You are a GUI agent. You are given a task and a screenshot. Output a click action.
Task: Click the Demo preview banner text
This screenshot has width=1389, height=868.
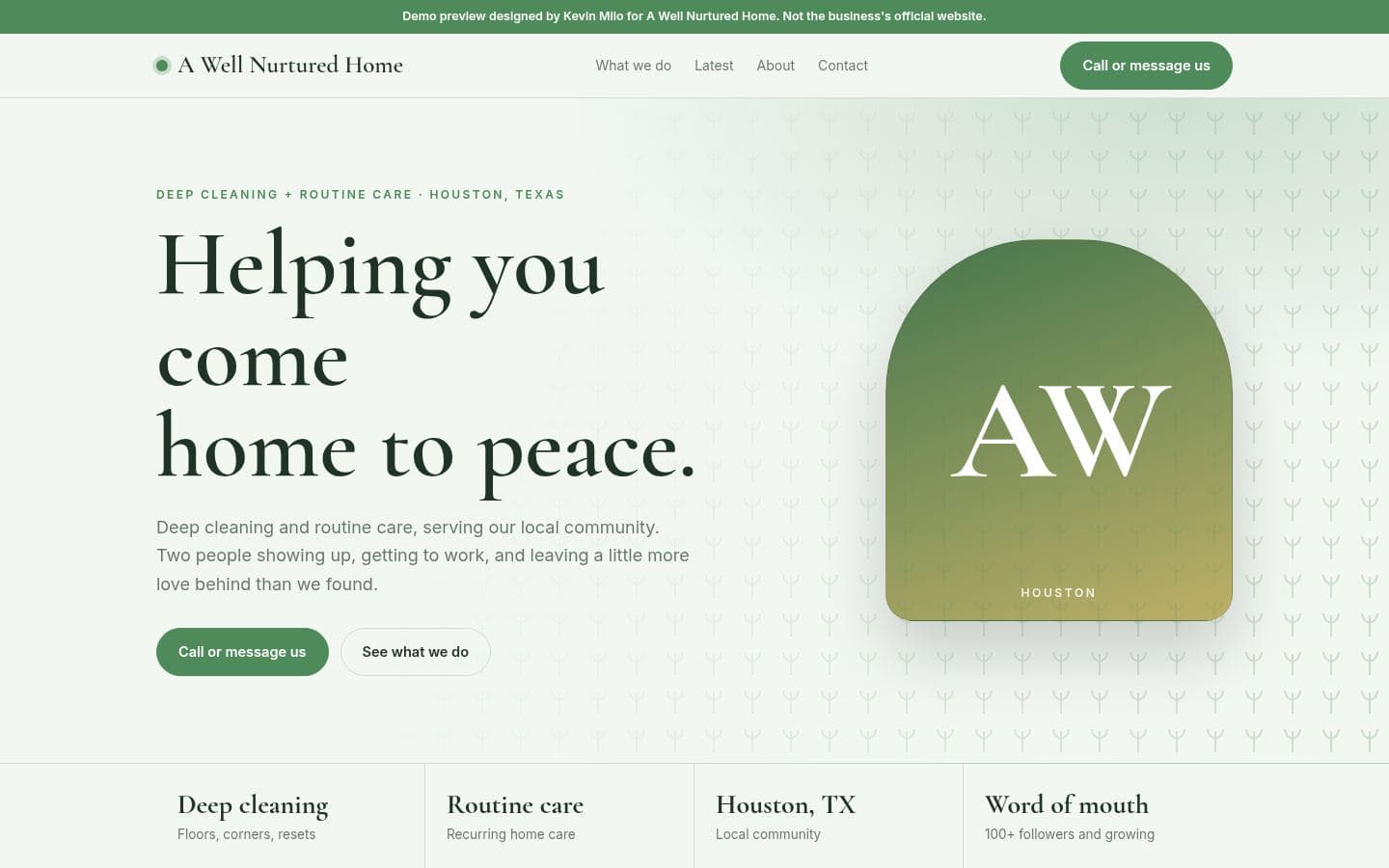[694, 16]
